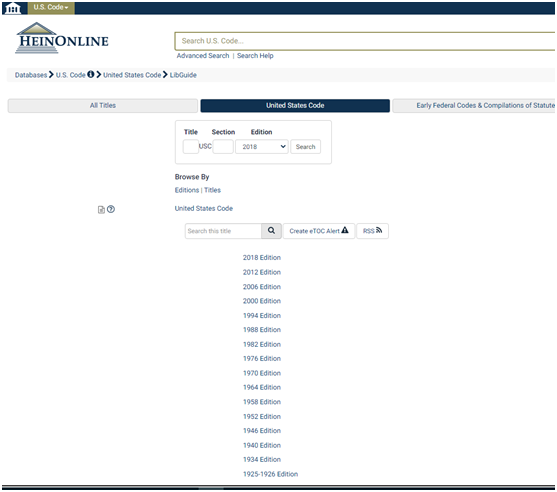Image resolution: width=557 pixels, height=492 pixels.
Task: Open 1994 Edition
Action: click(262, 315)
